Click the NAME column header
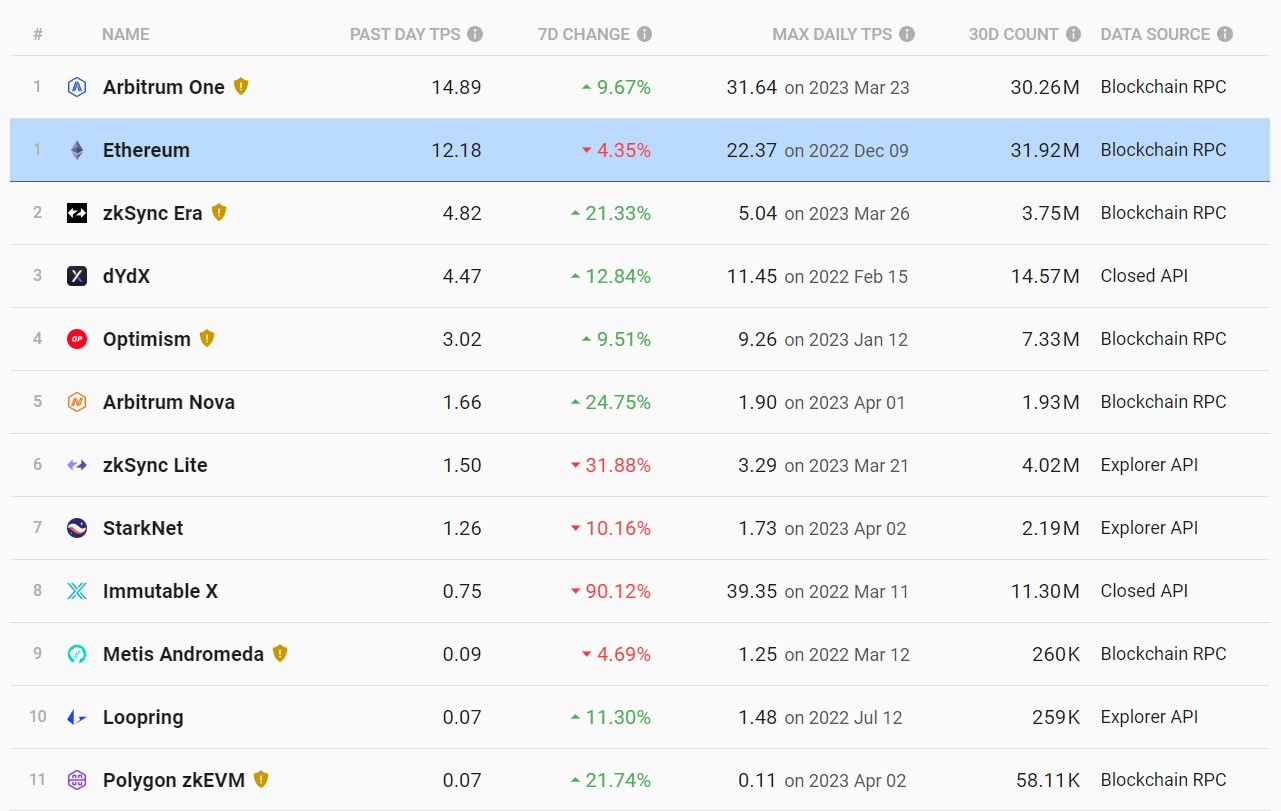 pyautogui.click(x=126, y=34)
